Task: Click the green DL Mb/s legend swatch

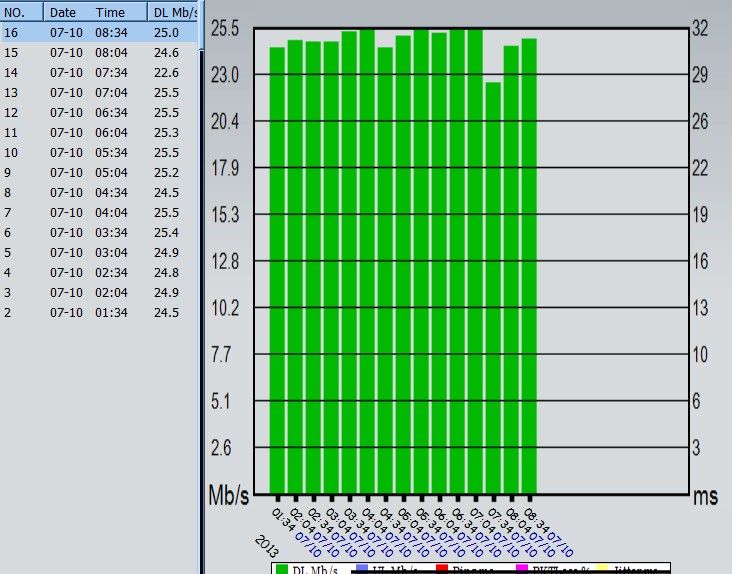Action: pyautogui.click(x=282, y=569)
